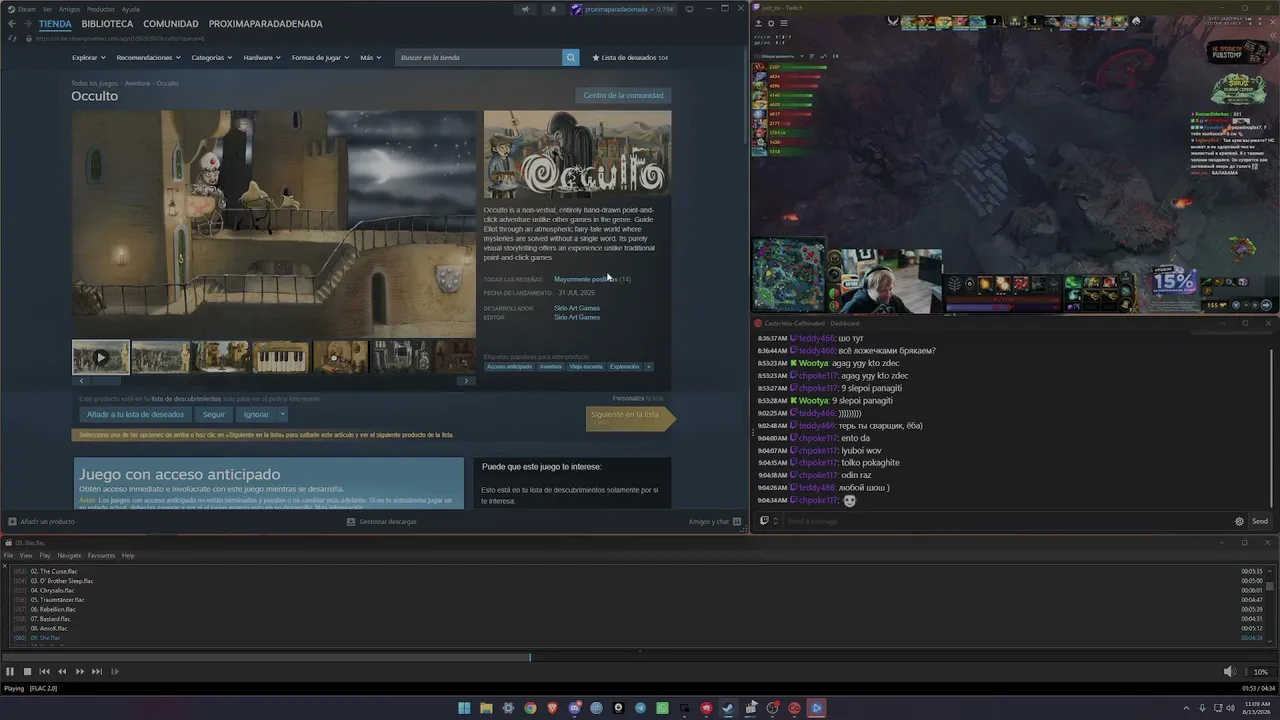This screenshot has width=1280, height=720.
Task: Expand the Explorar store dropdown
Action: click(88, 58)
